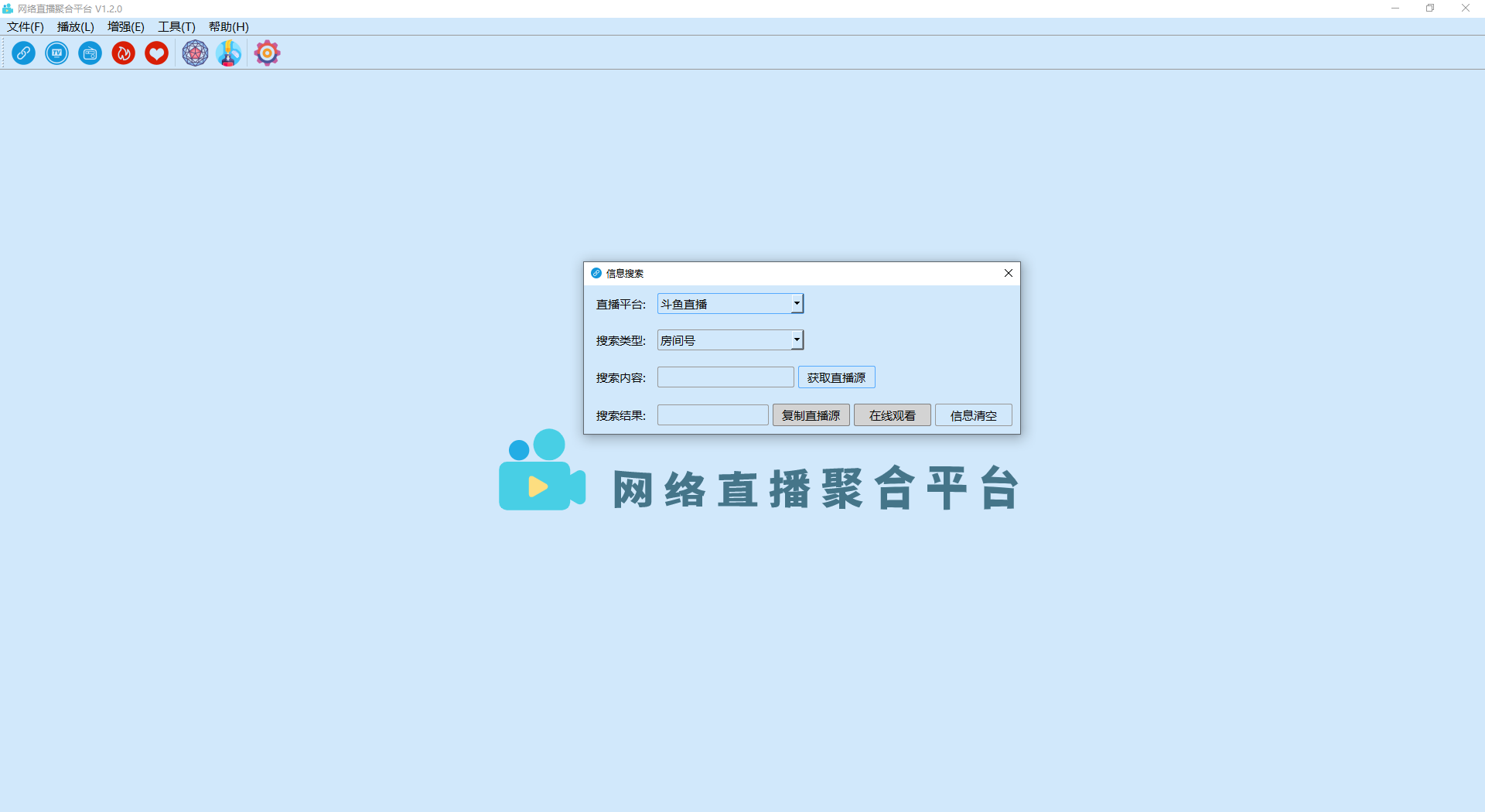Open the settings gear toolbar icon
This screenshot has width=1485, height=812.
[x=267, y=53]
